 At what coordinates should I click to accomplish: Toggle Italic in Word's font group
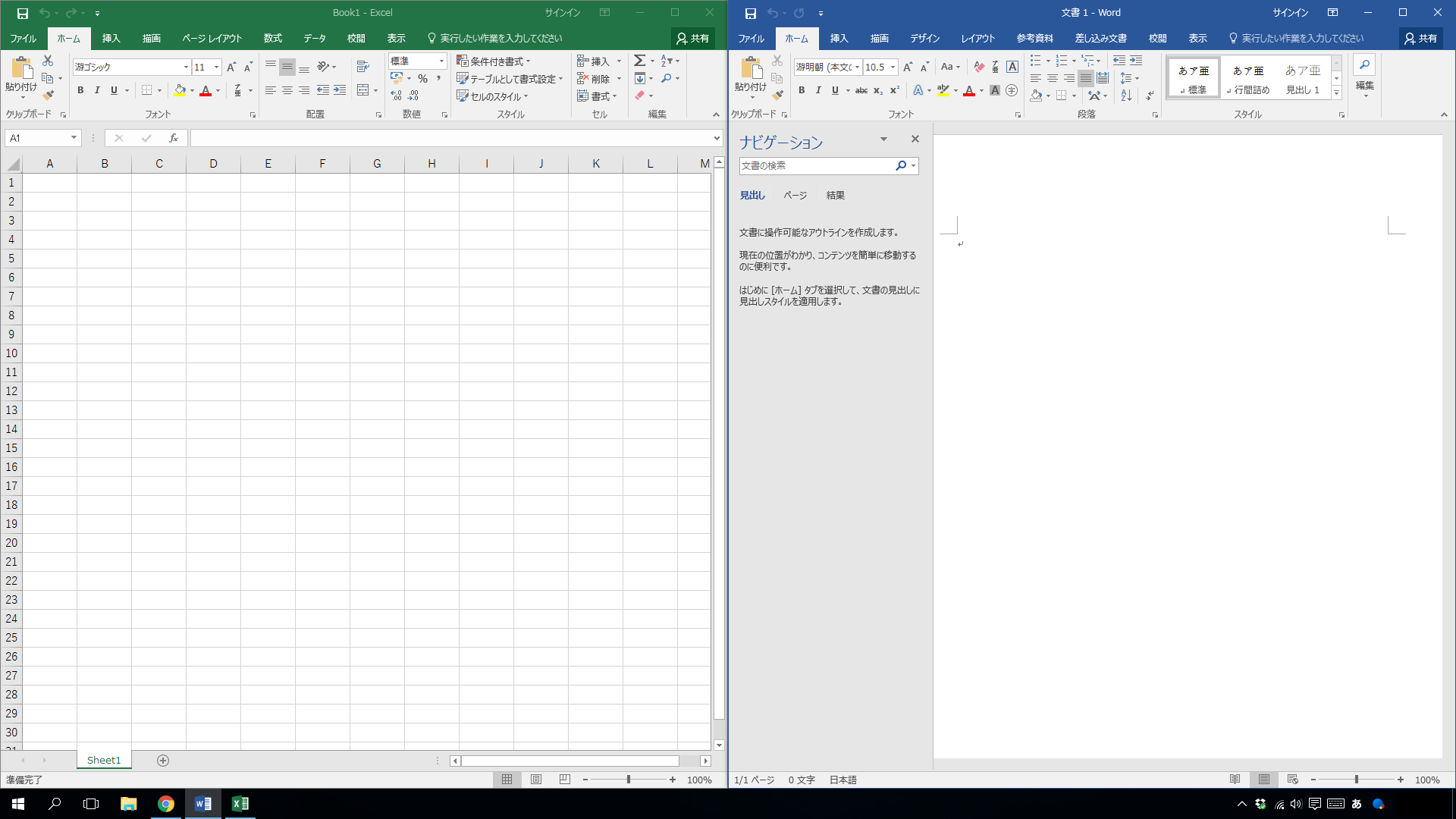coord(818,90)
